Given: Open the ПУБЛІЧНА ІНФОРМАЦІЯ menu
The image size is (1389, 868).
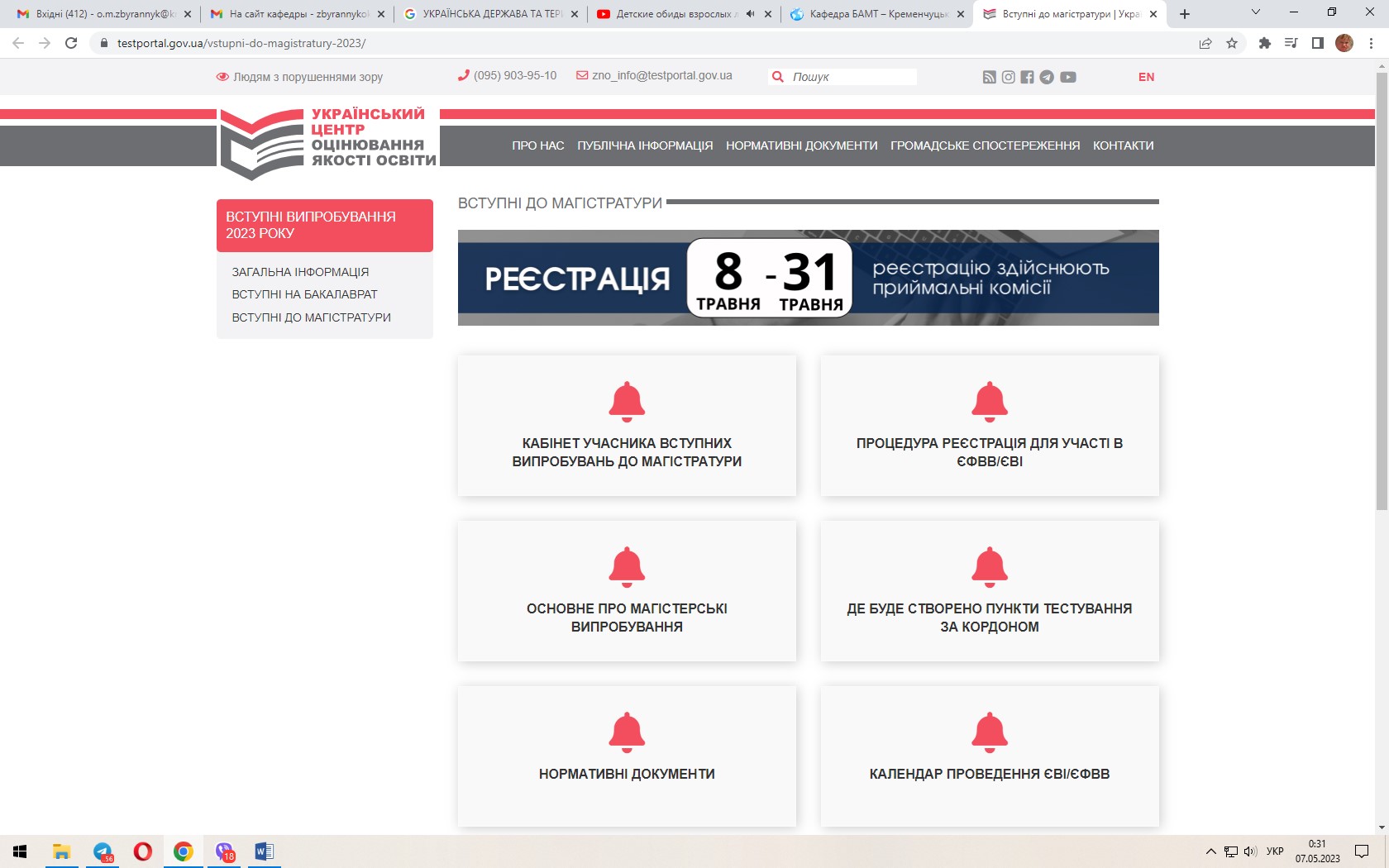Looking at the screenshot, I should pyautogui.click(x=645, y=145).
